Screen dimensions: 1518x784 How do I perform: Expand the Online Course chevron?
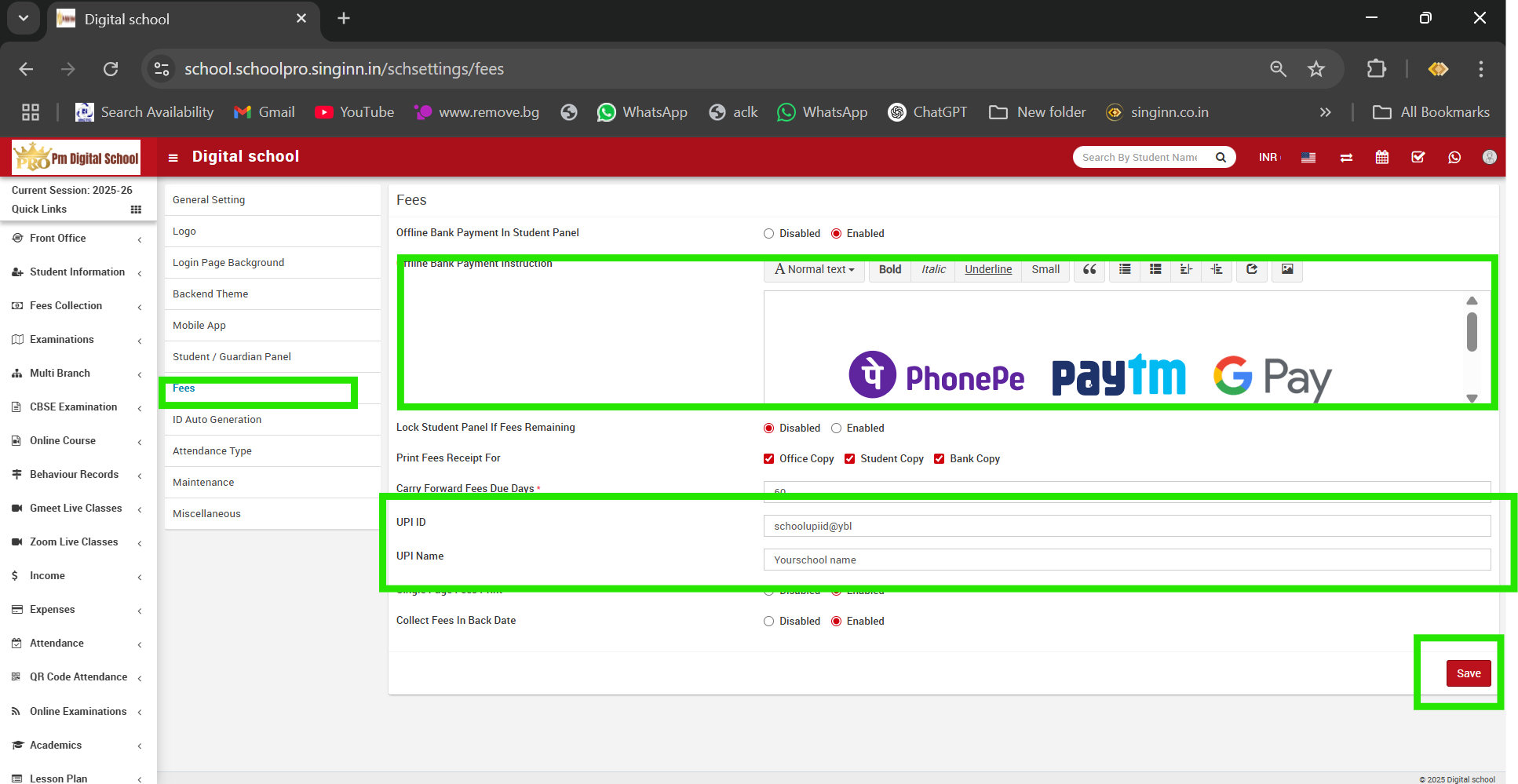point(140,442)
